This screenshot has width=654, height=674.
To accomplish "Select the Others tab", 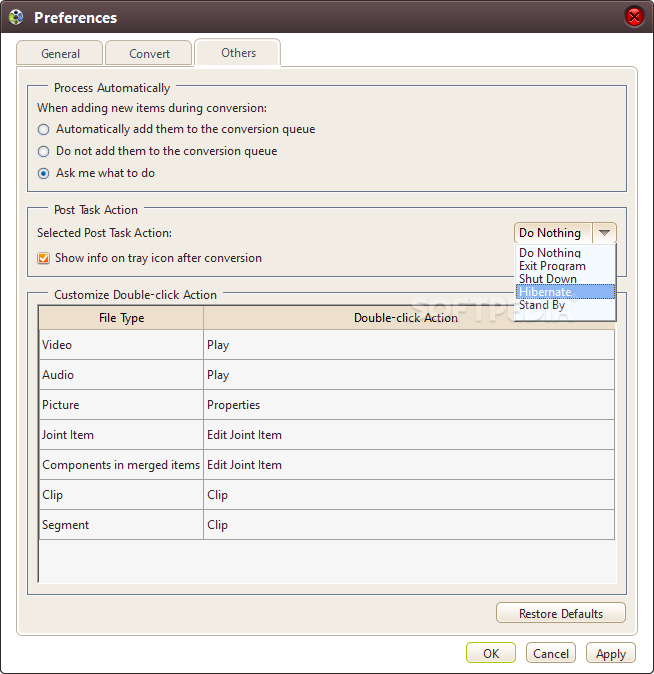I will tap(238, 52).
